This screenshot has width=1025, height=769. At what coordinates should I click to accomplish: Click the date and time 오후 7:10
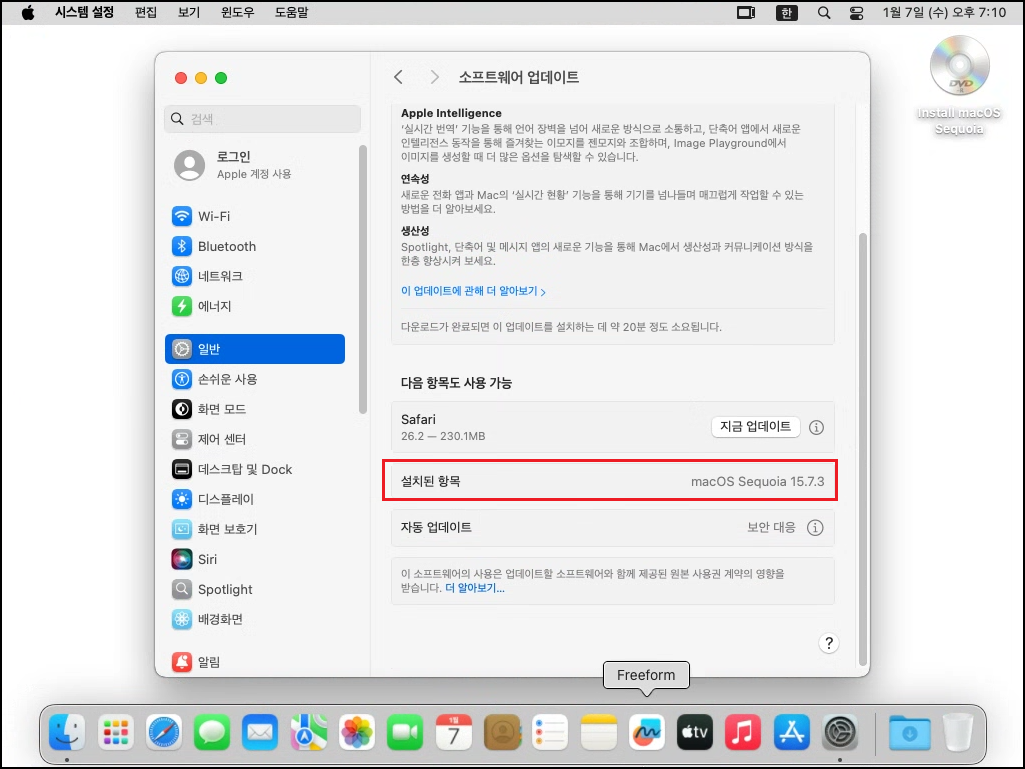click(x=944, y=12)
